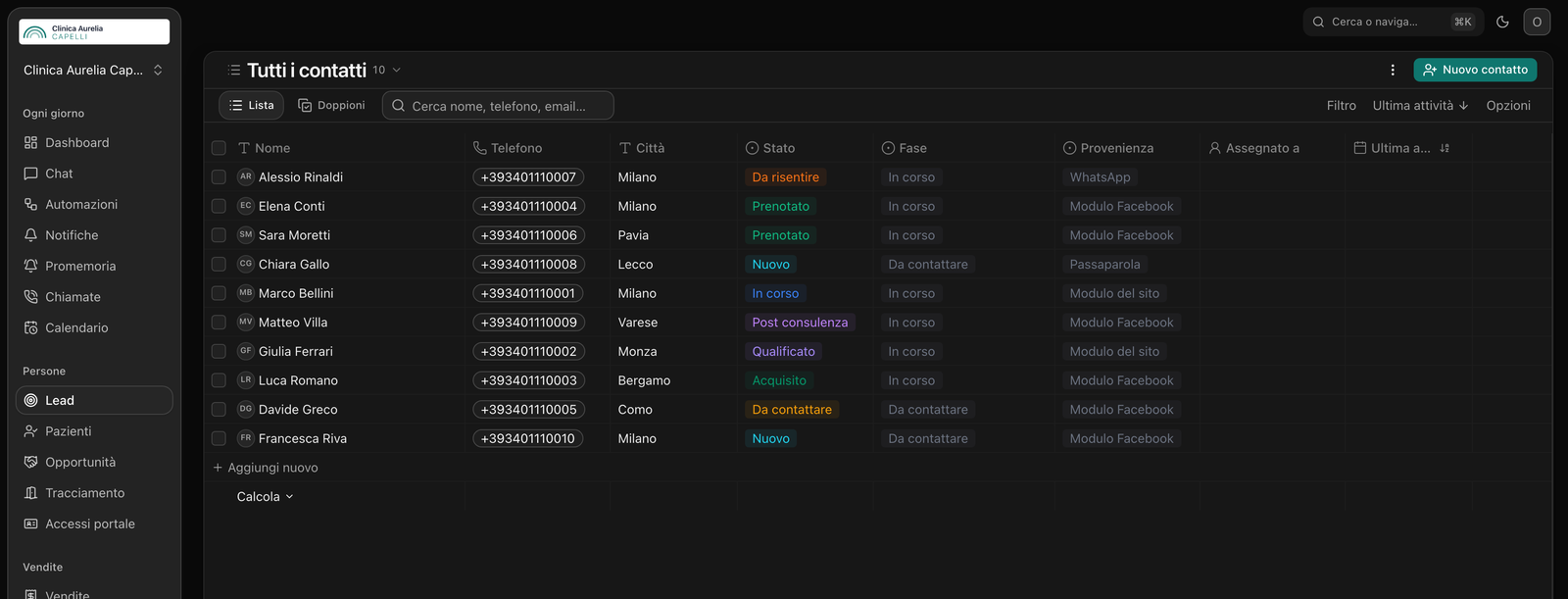Click phone number +393401110008

528,265
